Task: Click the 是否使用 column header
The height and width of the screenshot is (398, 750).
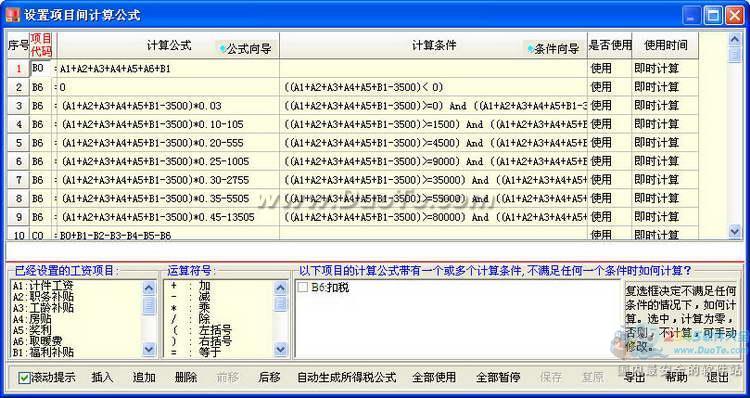Action: coord(610,45)
